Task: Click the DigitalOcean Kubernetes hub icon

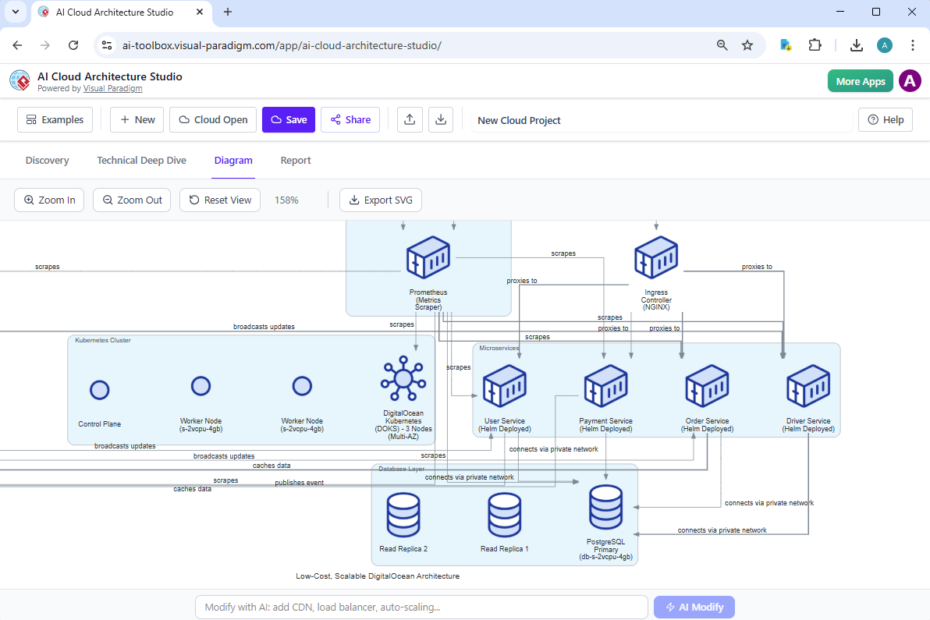Action: (x=403, y=379)
